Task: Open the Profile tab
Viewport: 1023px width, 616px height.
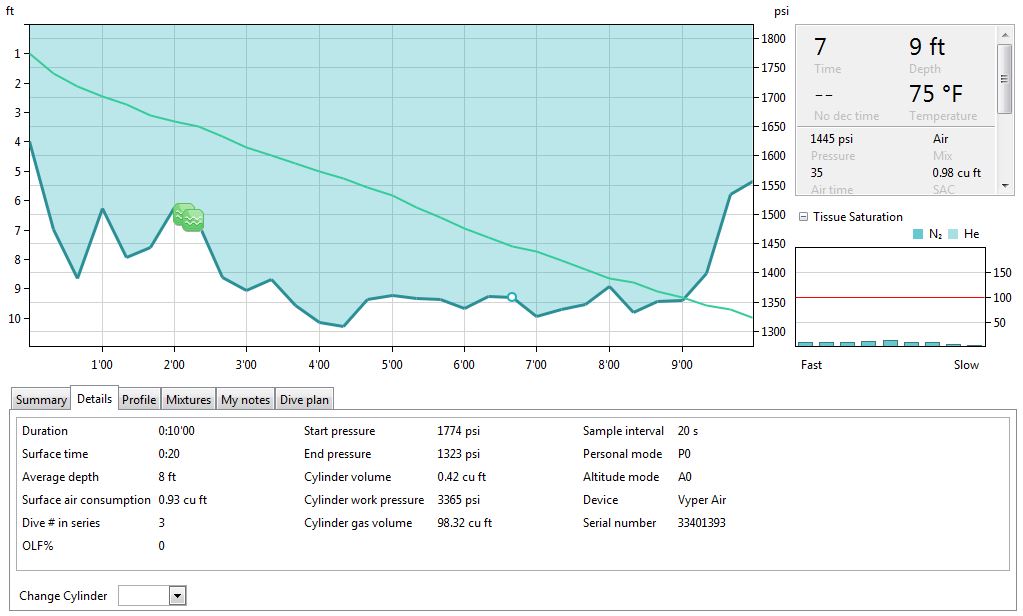Action: (139, 400)
